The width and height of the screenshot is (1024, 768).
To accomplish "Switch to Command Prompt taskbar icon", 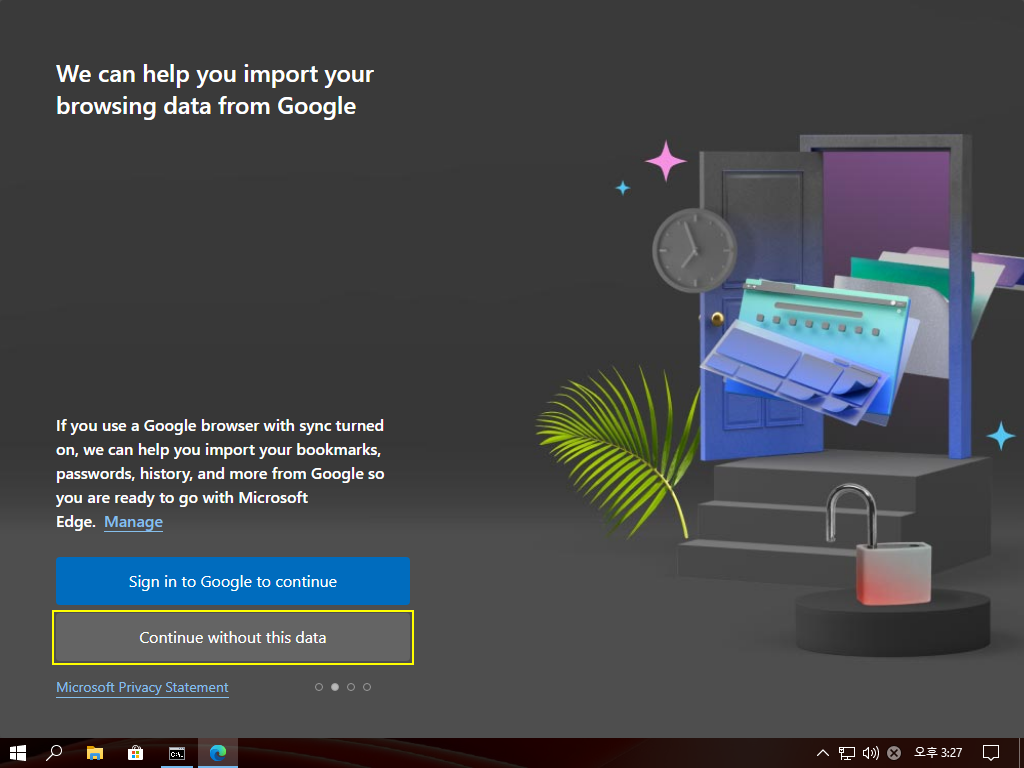I will click(176, 753).
